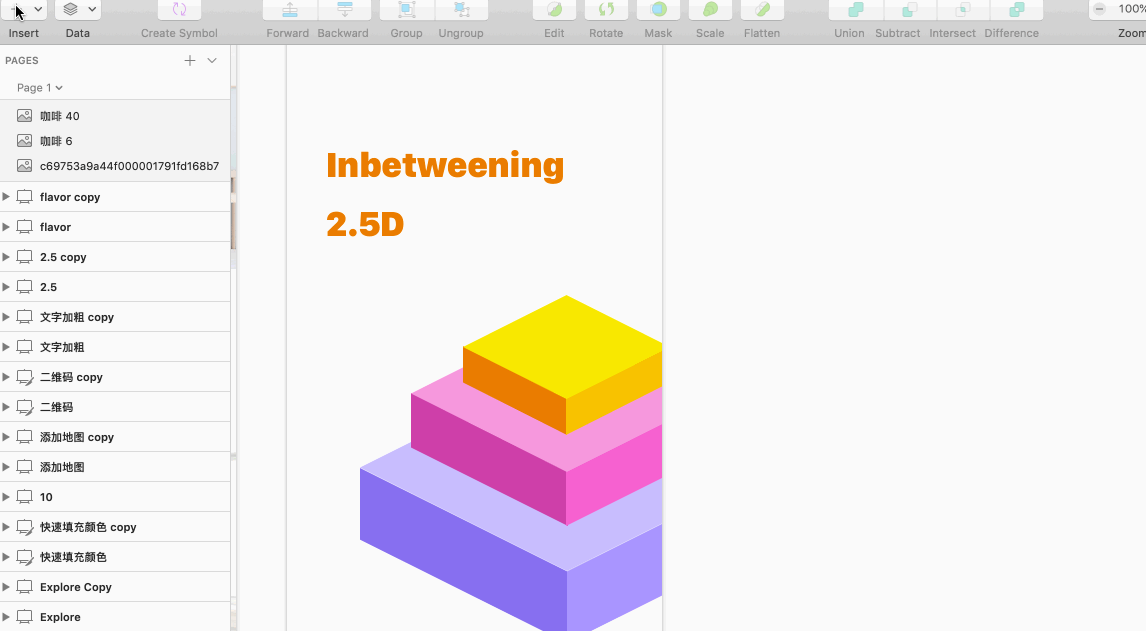Viewport: 1146px width, 631px height.
Task: Collapse the pages list chevron
Action: [212, 61]
